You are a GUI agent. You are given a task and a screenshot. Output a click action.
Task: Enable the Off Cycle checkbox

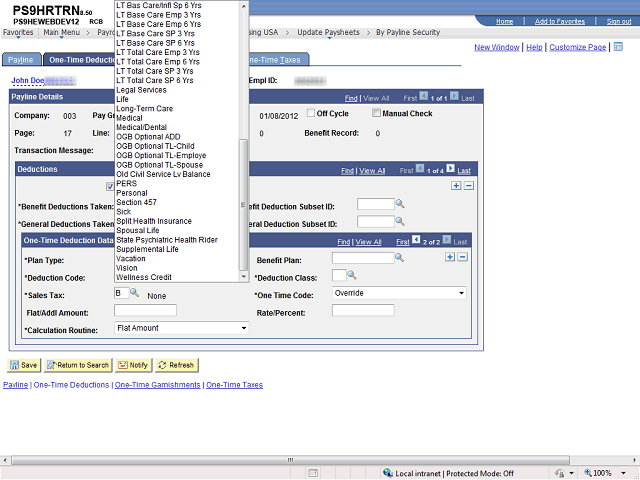pos(311,113)
